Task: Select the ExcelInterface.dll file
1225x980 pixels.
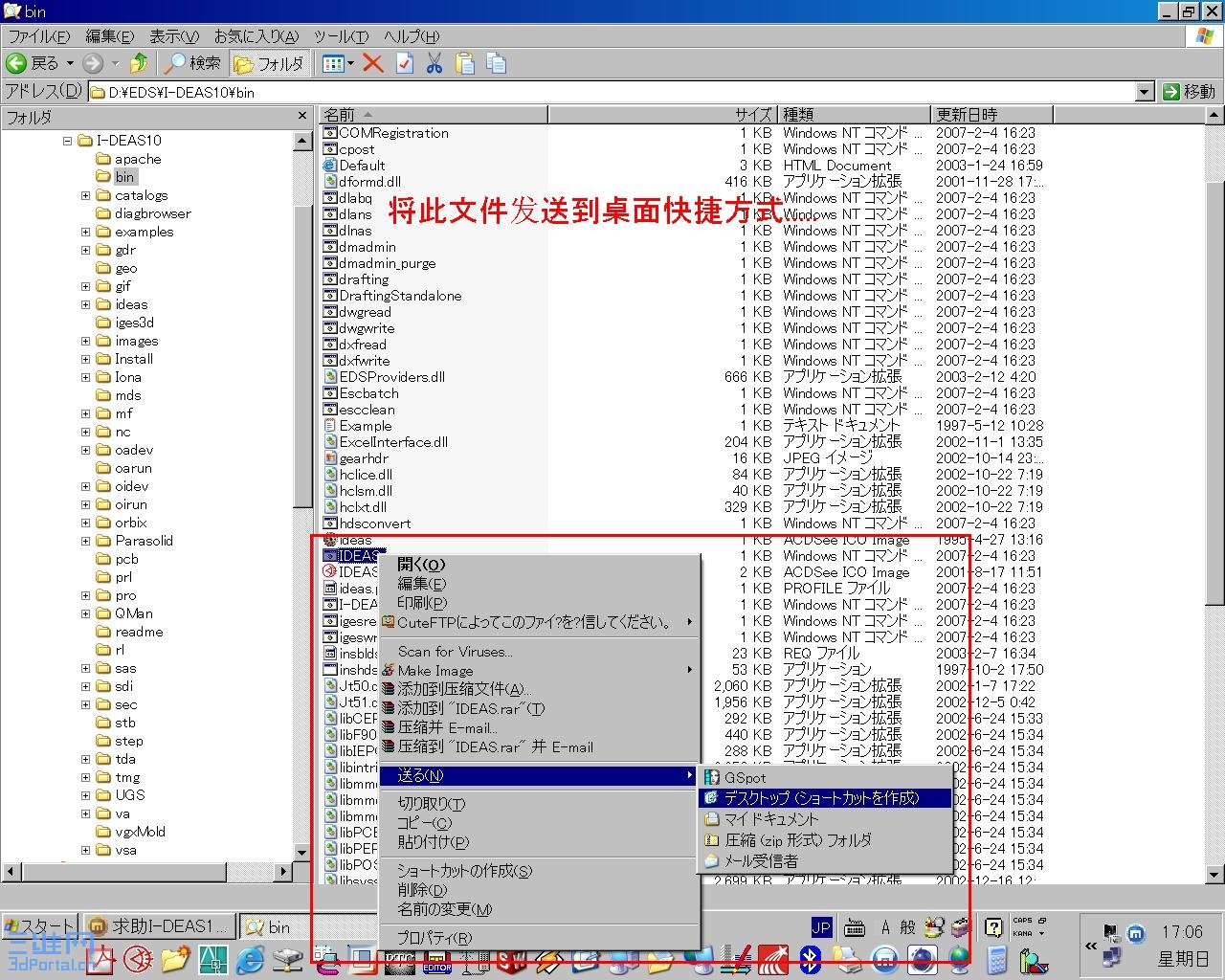Action: point(393,442)
